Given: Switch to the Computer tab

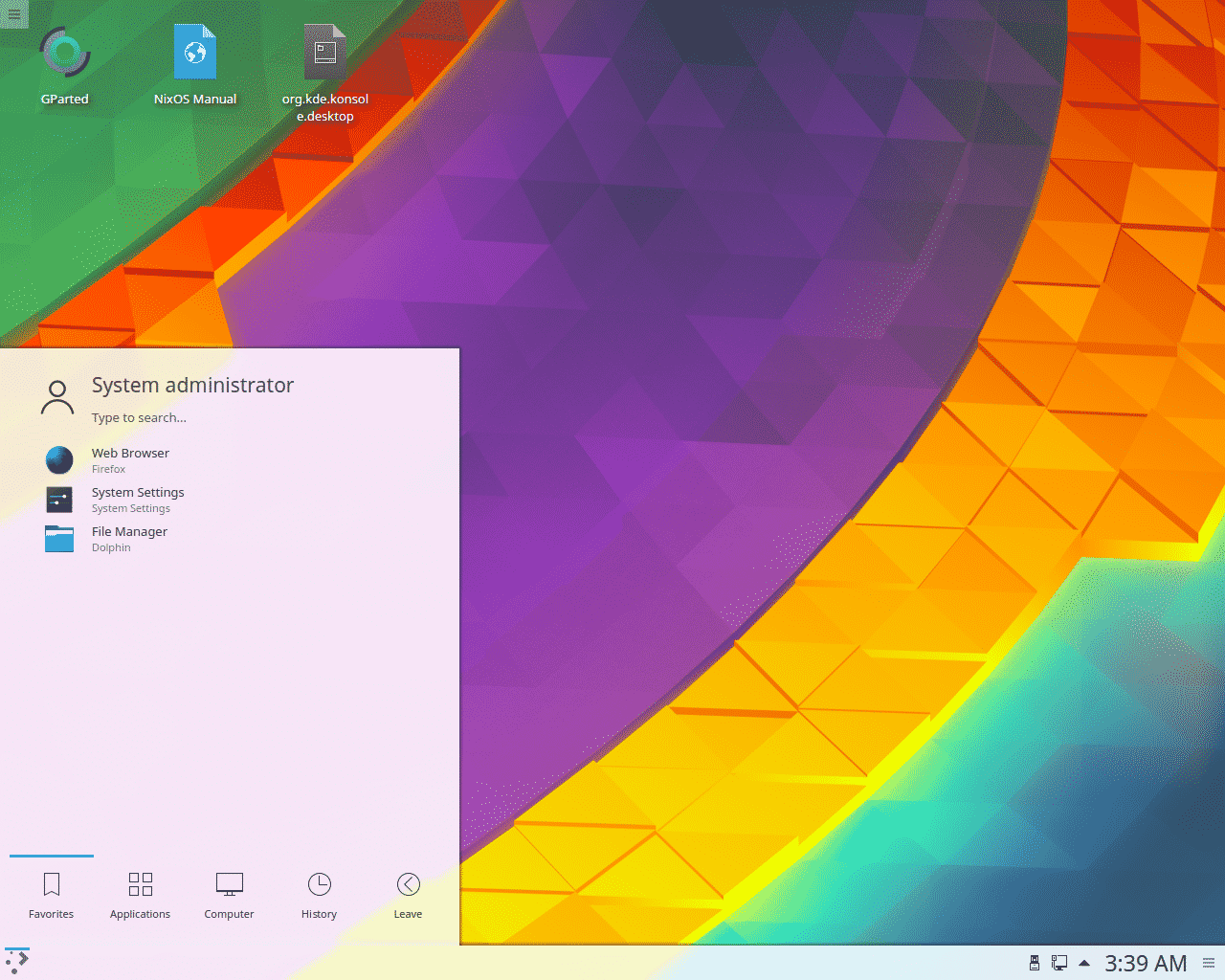Looking at the screenshot, I should click(x=230, y=897).
